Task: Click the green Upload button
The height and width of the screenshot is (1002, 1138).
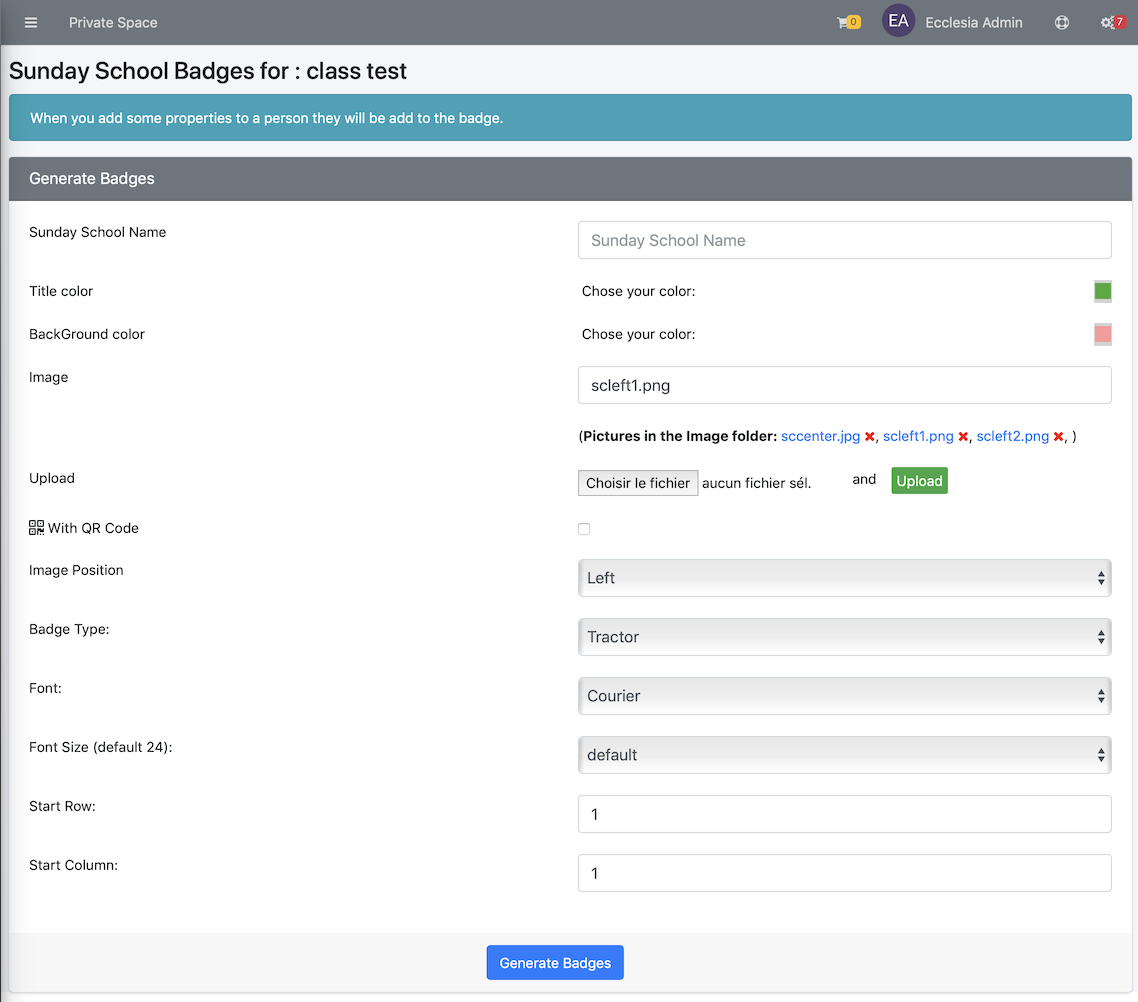Action: [x=919, y=480]
